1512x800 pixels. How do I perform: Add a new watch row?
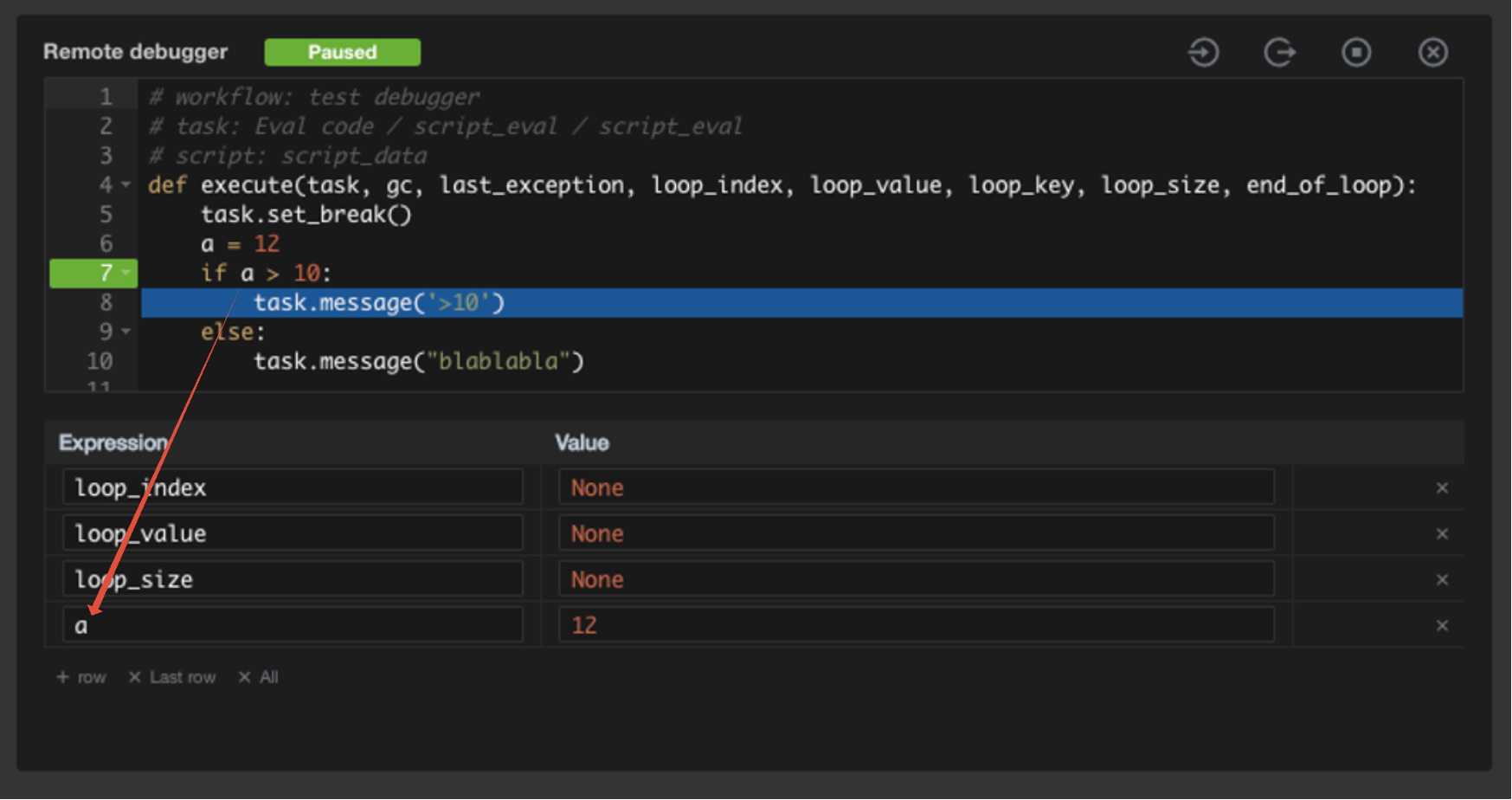[x=81, y=677]
